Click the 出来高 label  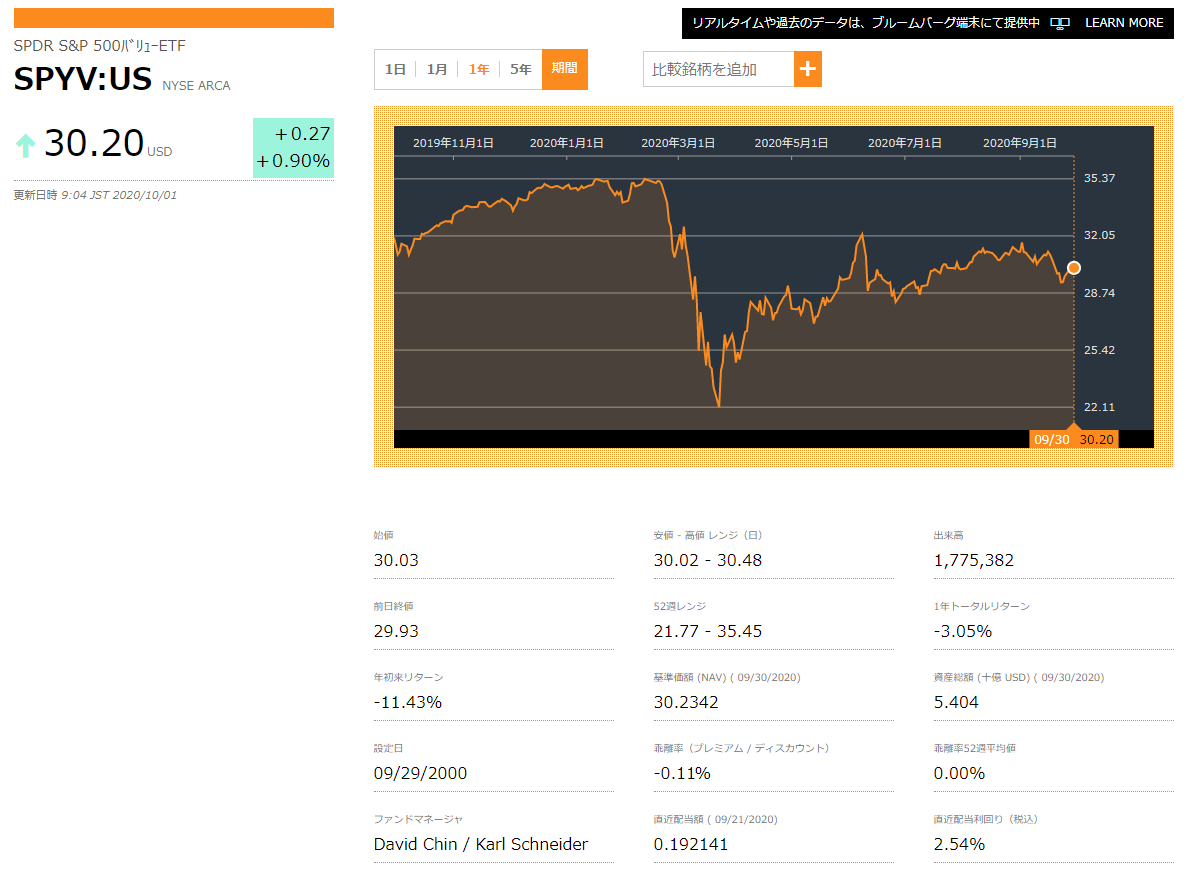[948, 535]
